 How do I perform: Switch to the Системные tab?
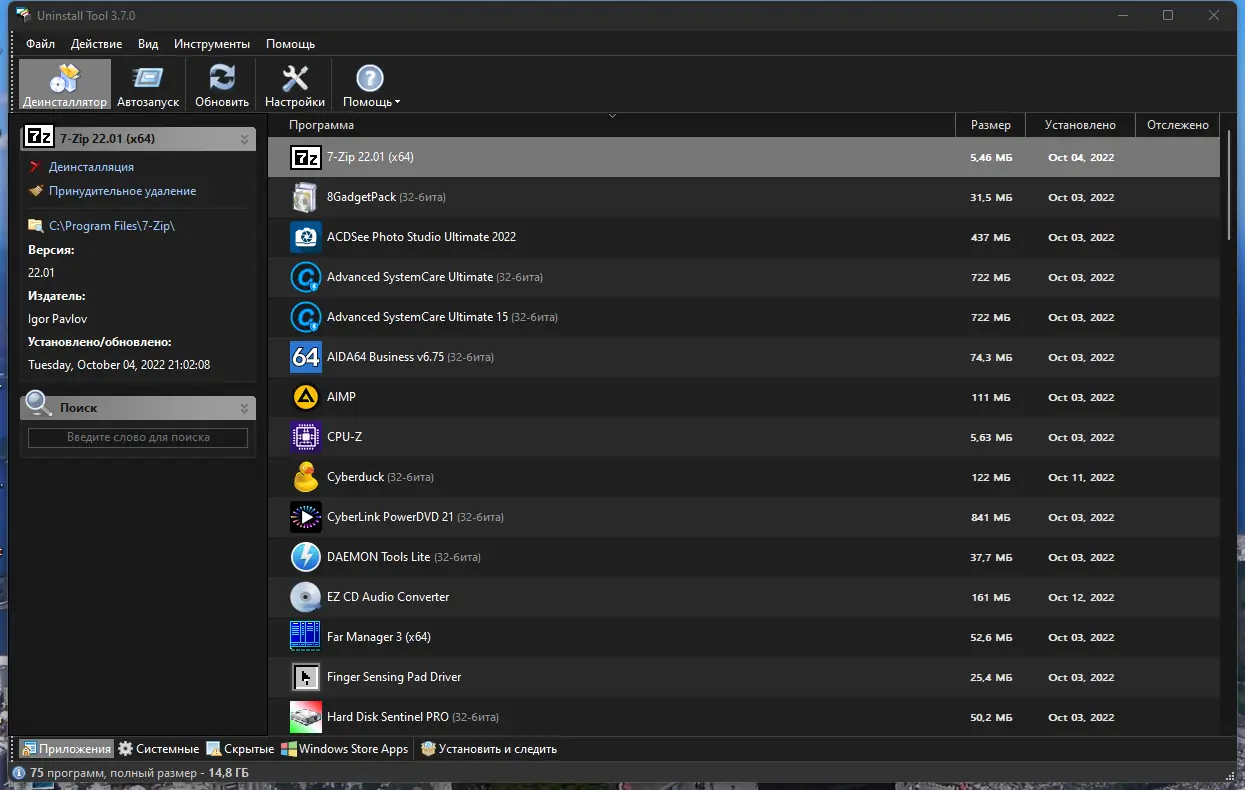click(159, 749)
